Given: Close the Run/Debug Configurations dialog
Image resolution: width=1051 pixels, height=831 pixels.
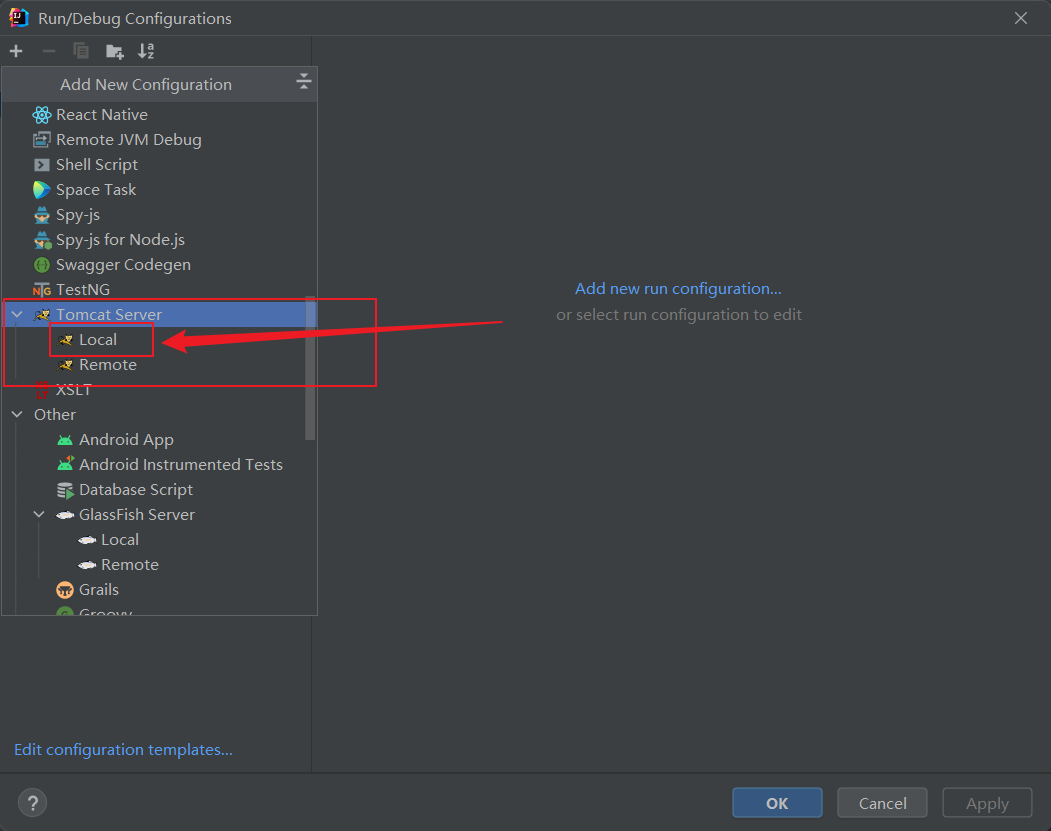Looking at the screenshot, I should [1021, 18].
